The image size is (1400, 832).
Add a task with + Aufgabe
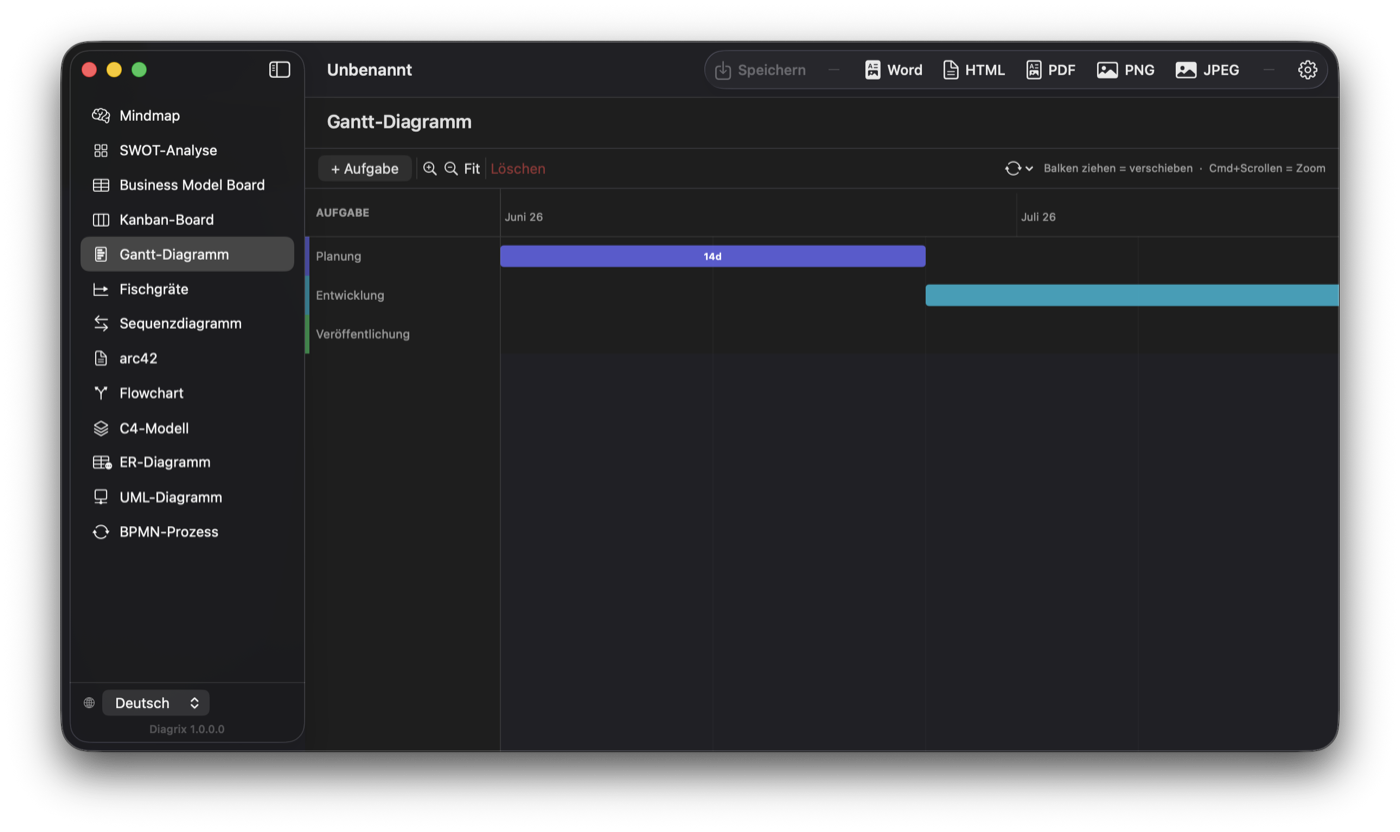(365, 169)
